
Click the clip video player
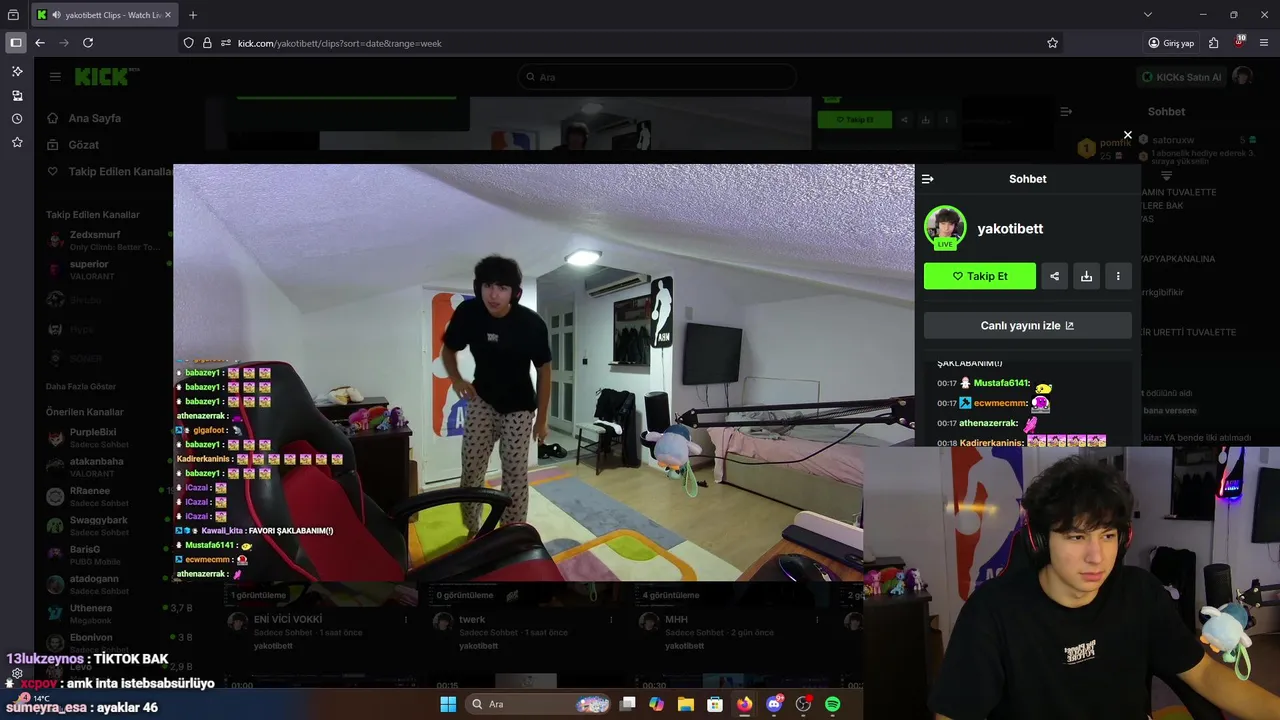tap(543, 372)
